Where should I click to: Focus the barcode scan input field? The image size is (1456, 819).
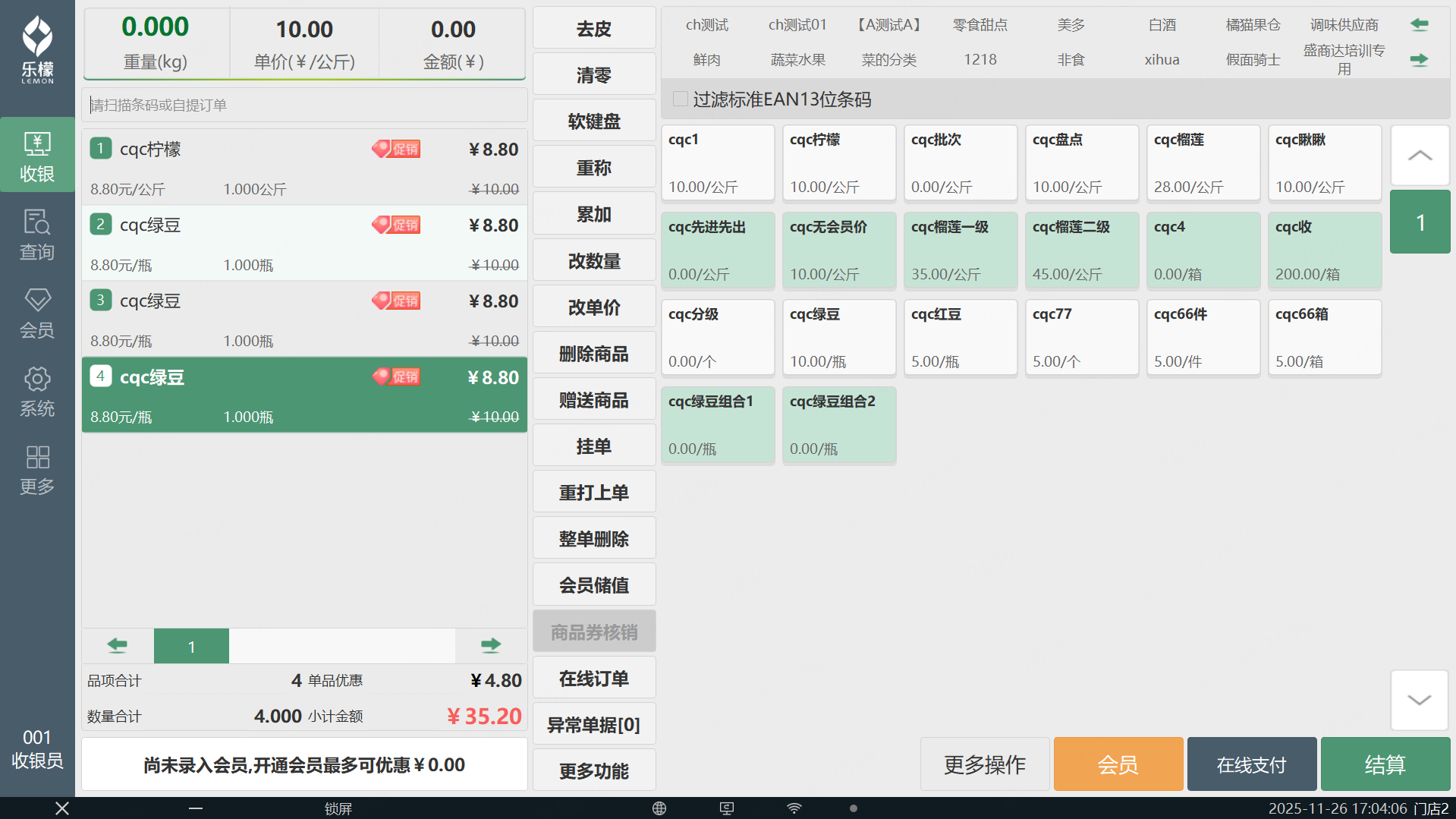point(304,105)
